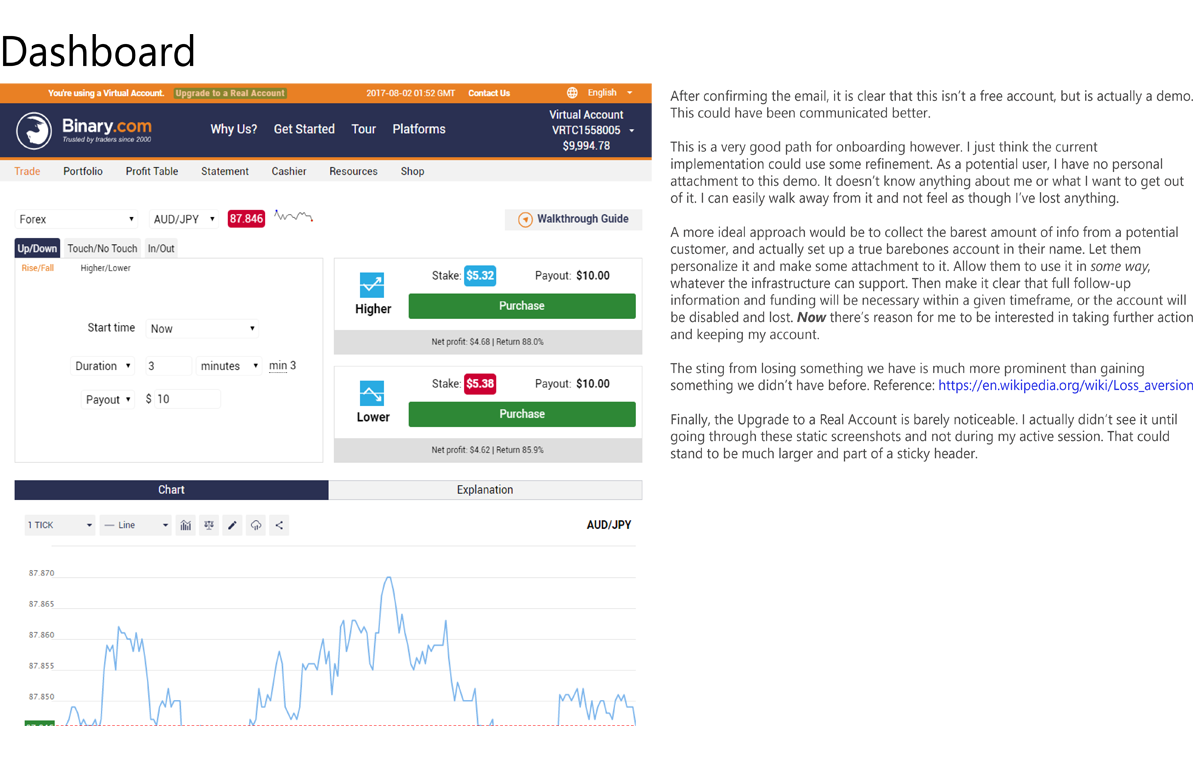
Task: Open the Line chart type dropdown
Action: [136, 525]
